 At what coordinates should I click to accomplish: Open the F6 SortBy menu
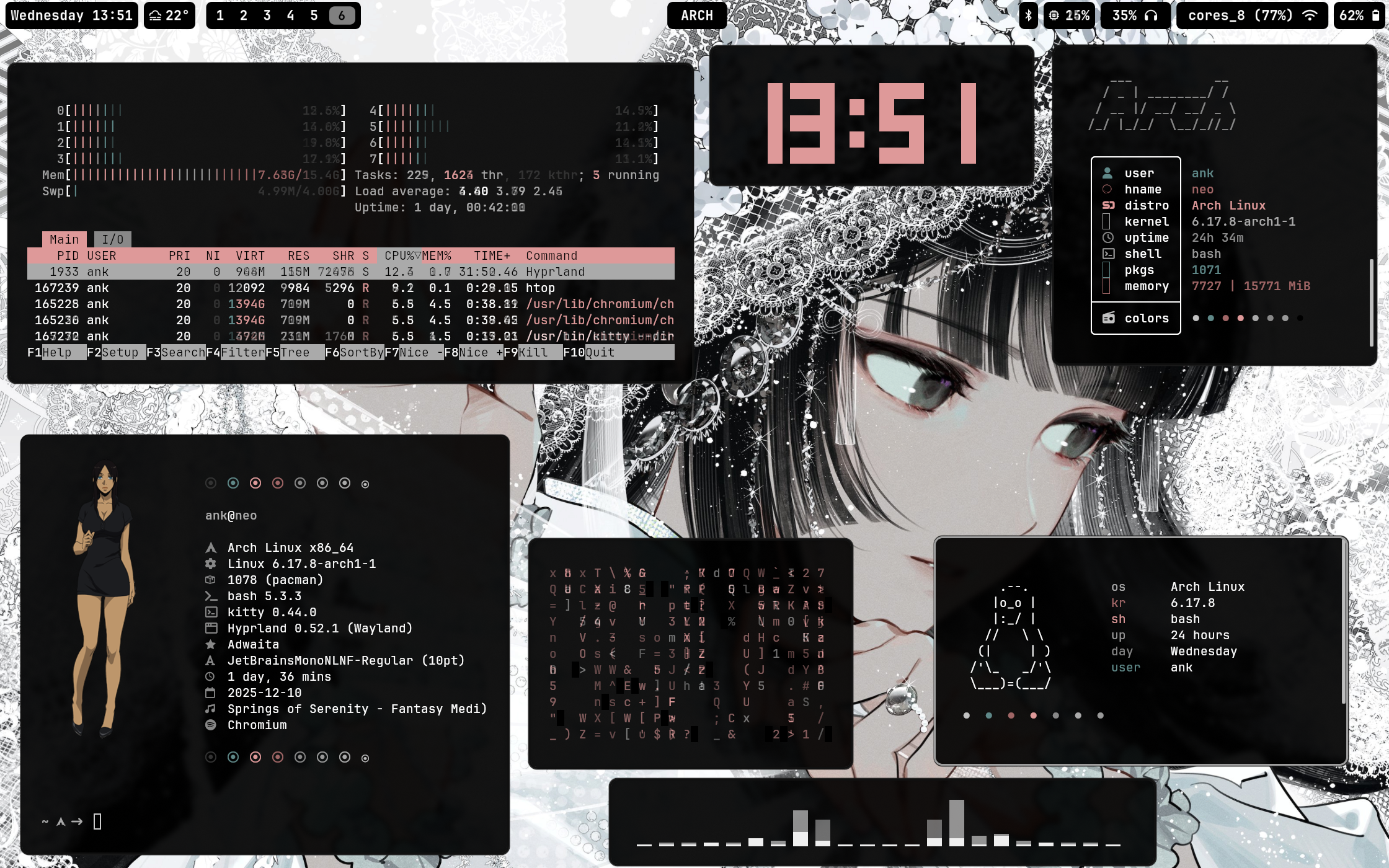click(x=362, y=352)
